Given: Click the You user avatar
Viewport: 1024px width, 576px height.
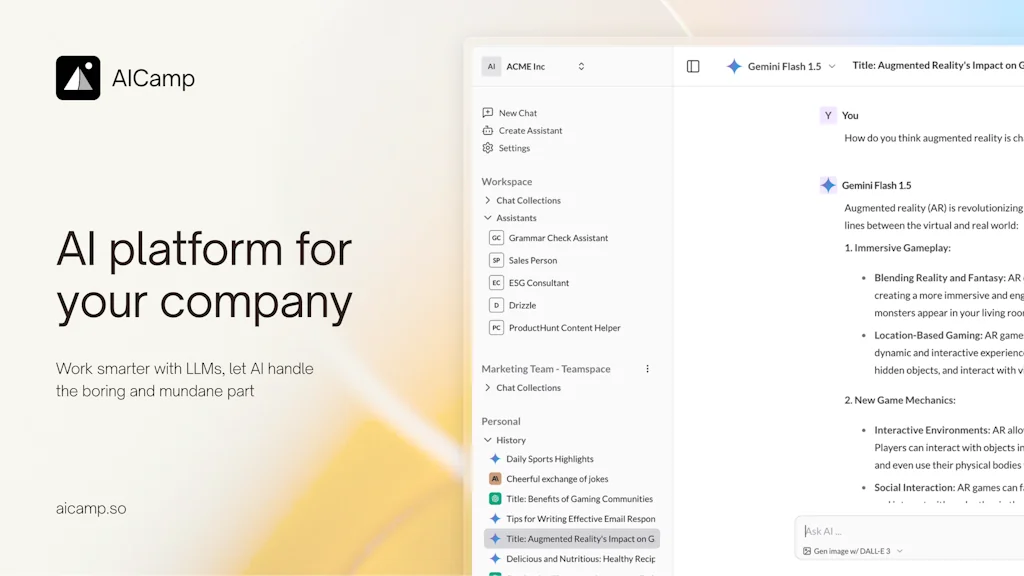Looking at the screenshot, I should [x=828, y=116].
